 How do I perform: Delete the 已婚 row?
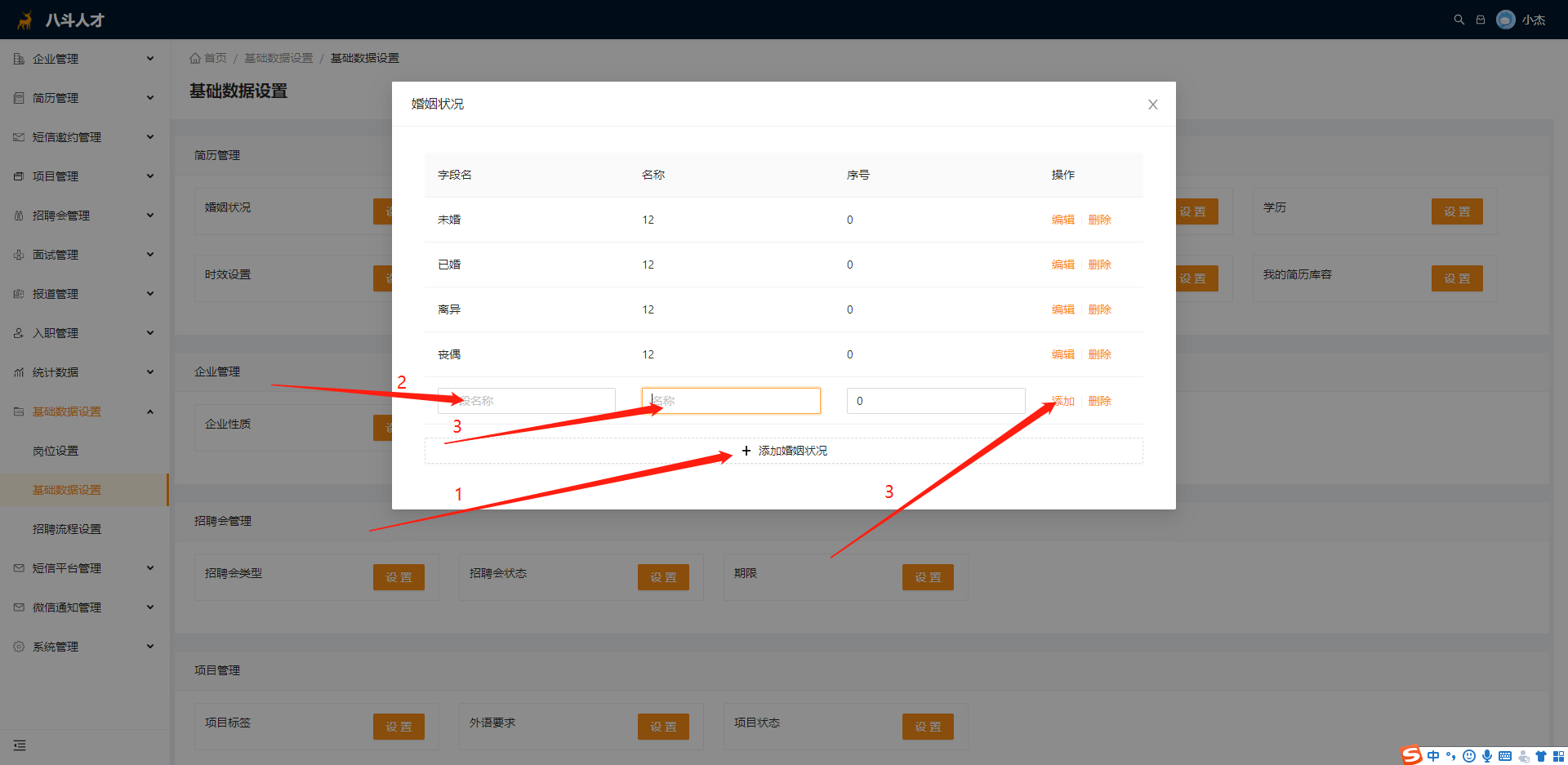(1100, 265)
